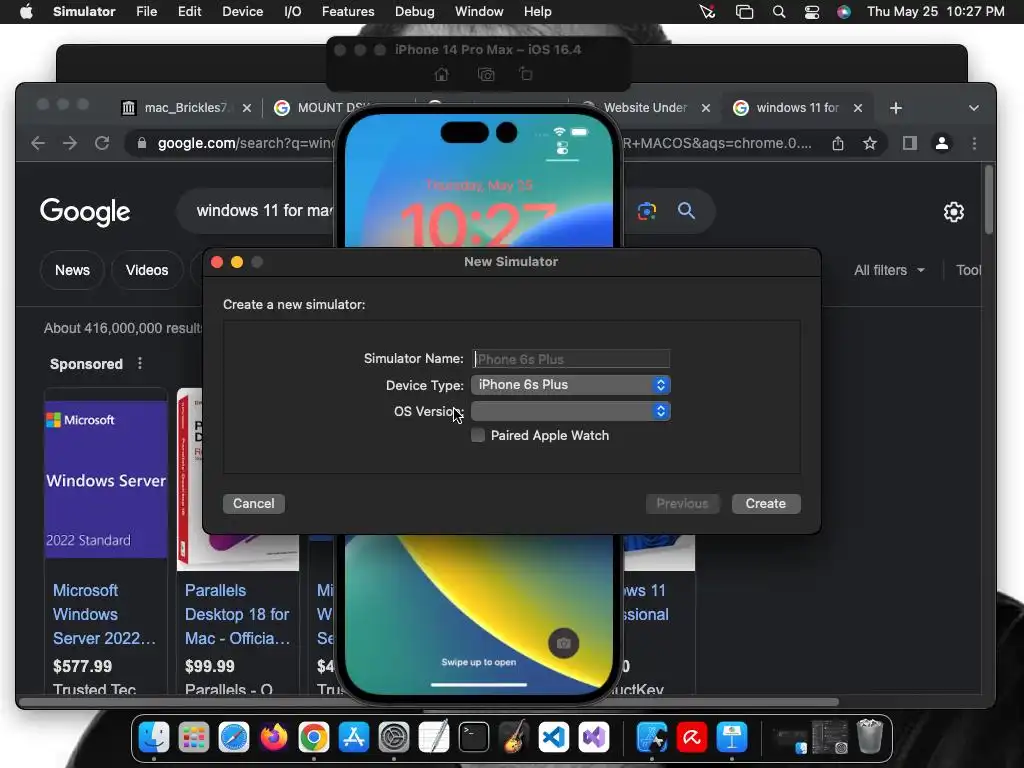Image resolution: width=1024 pixels, height=768 pixels.
Task: Click the Google search magnifier icon
Action: point(686,210)
